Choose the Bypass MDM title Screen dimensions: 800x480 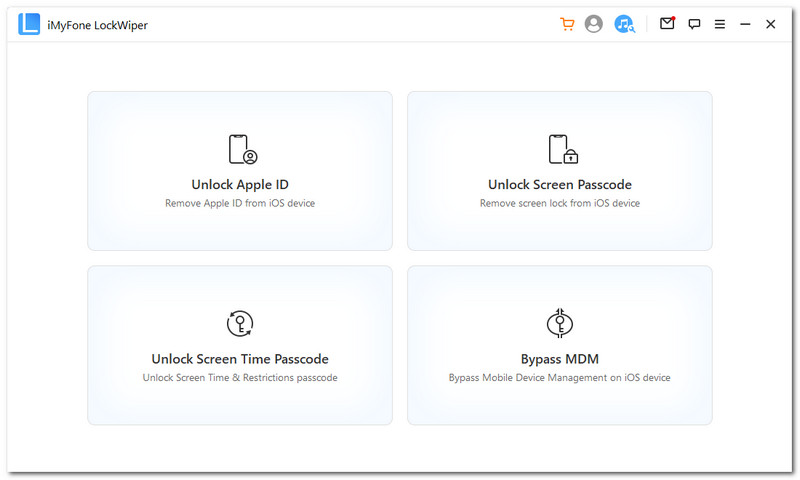[x=560, y=359]
